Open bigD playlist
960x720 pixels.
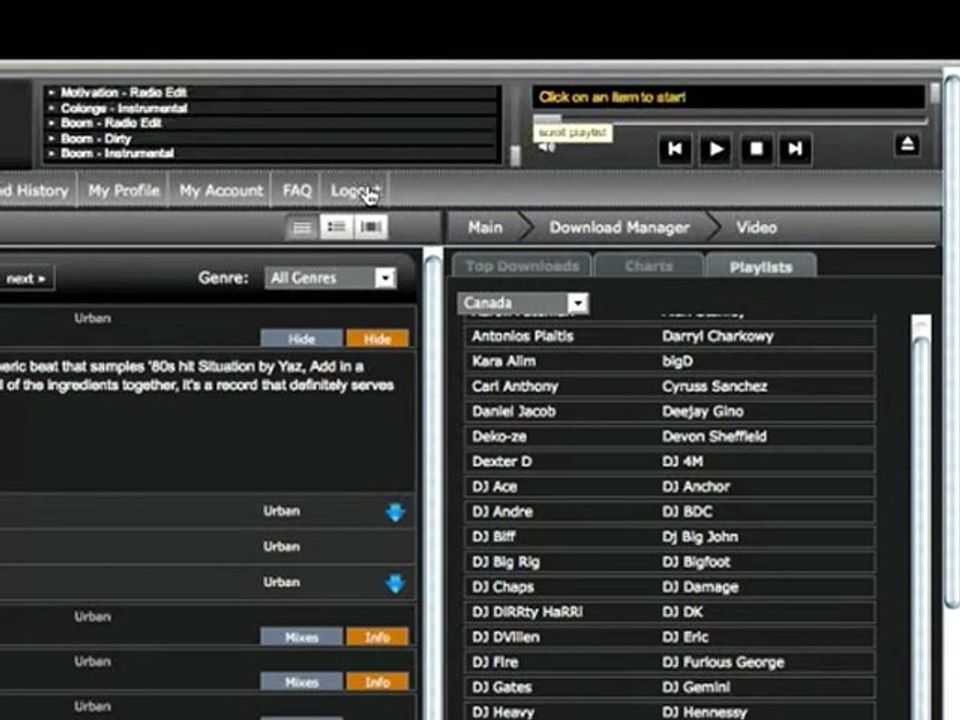pos(677,361)
